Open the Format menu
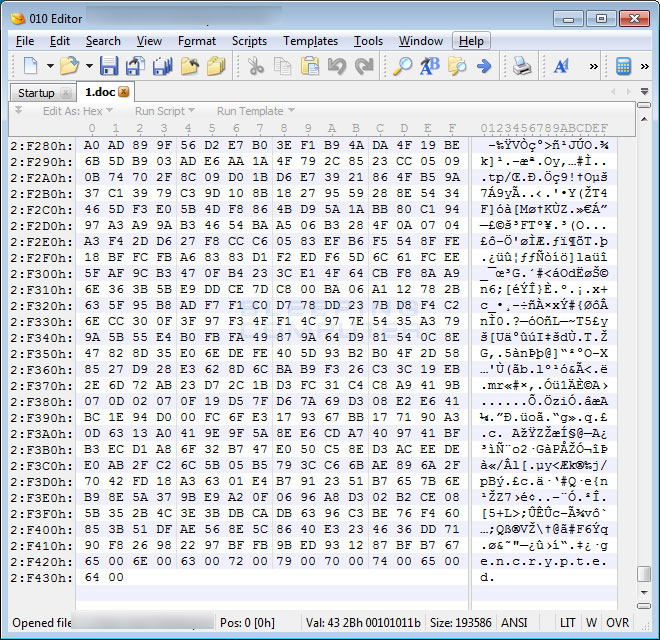The width and height of the screenshot is (660, 640). (197, 41)
